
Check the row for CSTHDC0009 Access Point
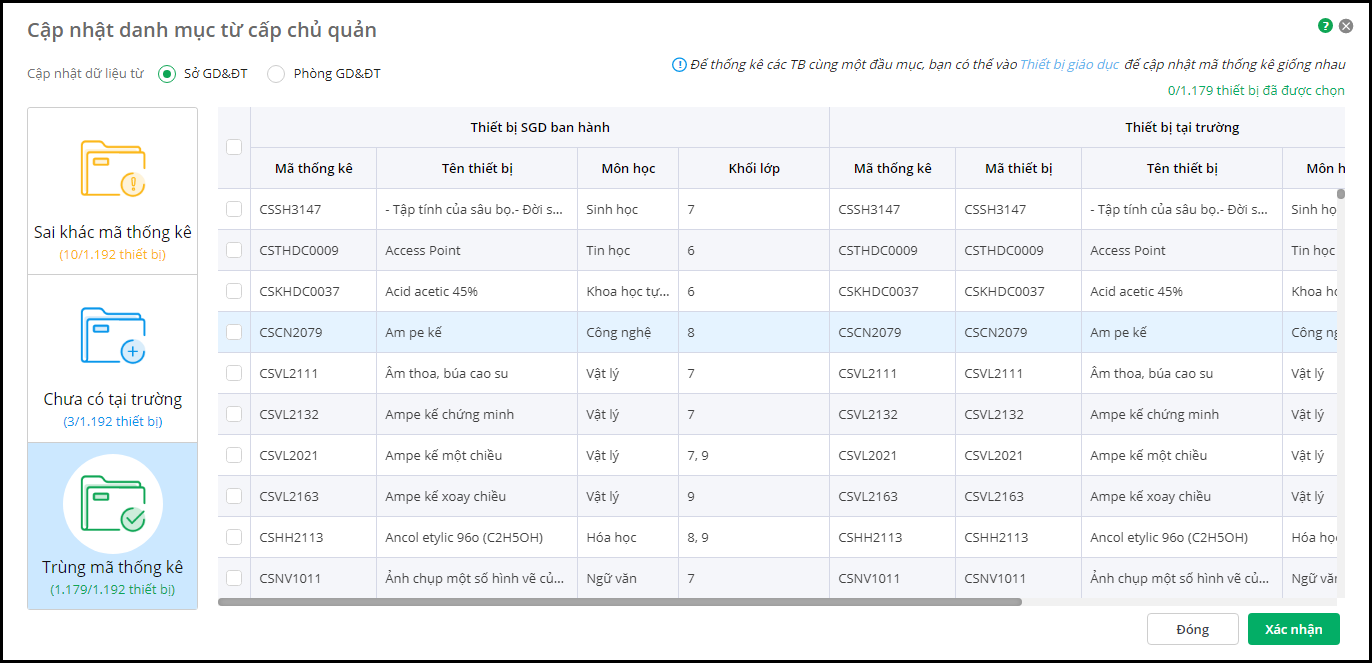coord(234,250)
